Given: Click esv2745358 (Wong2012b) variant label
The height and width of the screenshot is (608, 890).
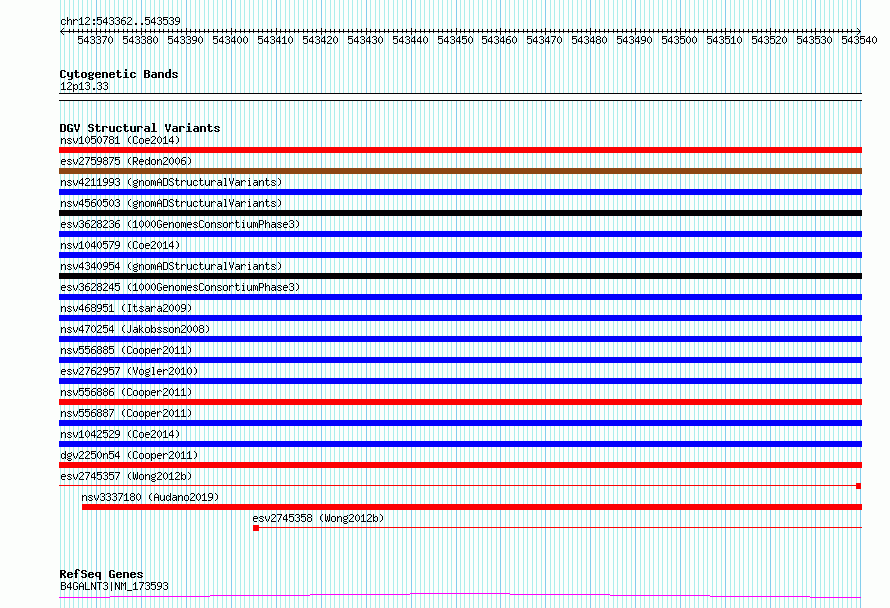Looking at the screenshot, I should pos(318,518).
